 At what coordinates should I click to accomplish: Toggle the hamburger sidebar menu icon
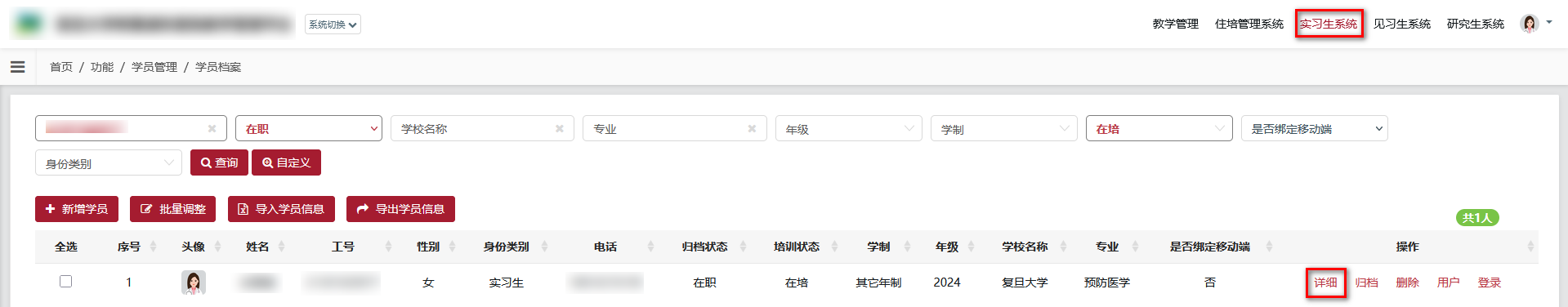point(17,67)
